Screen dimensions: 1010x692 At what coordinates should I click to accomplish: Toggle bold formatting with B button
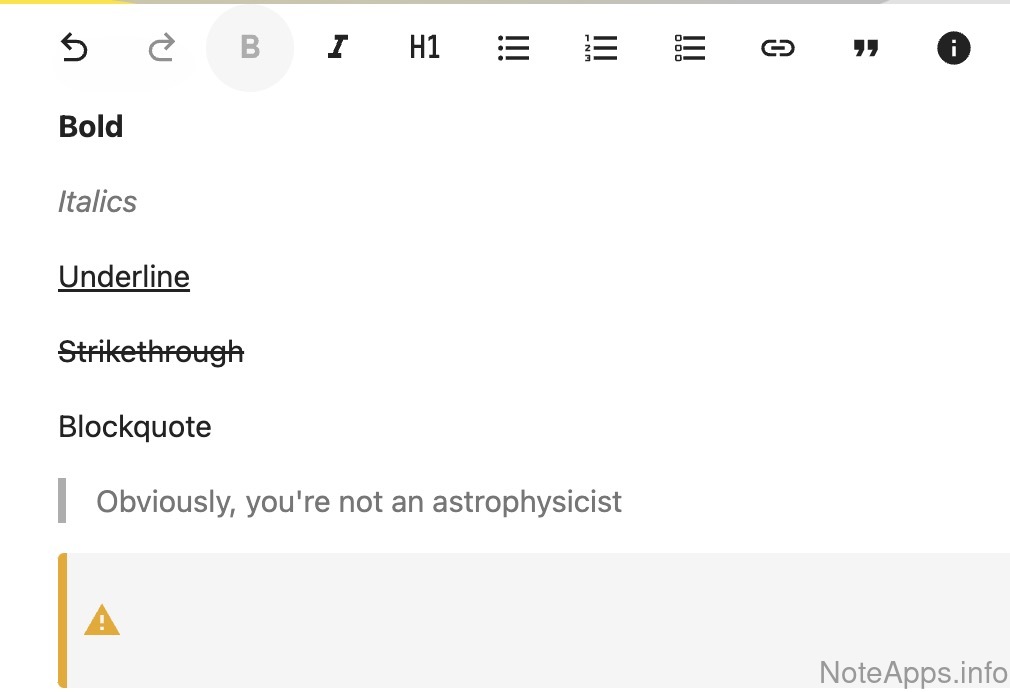[x=250, y=48]
